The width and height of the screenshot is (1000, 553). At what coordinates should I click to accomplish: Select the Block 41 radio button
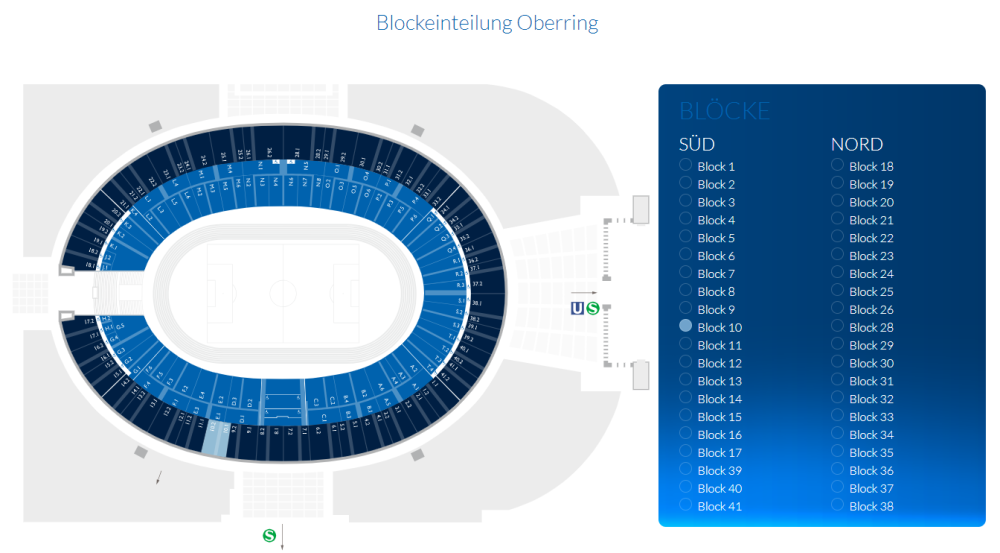tap(685, 505)
